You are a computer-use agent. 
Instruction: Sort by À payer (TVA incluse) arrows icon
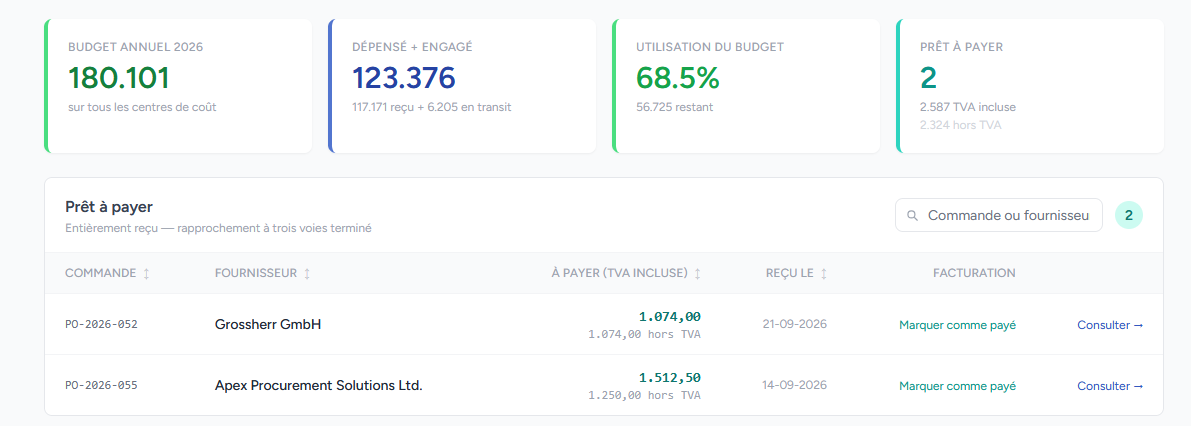tap(697, 273)
